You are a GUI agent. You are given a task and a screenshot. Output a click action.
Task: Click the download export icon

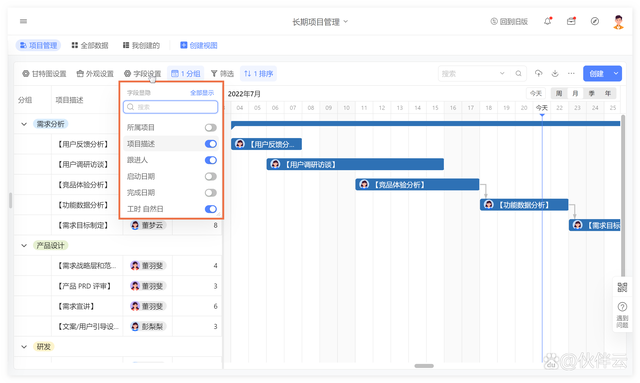pyautogui.click(x=555, y=73)
